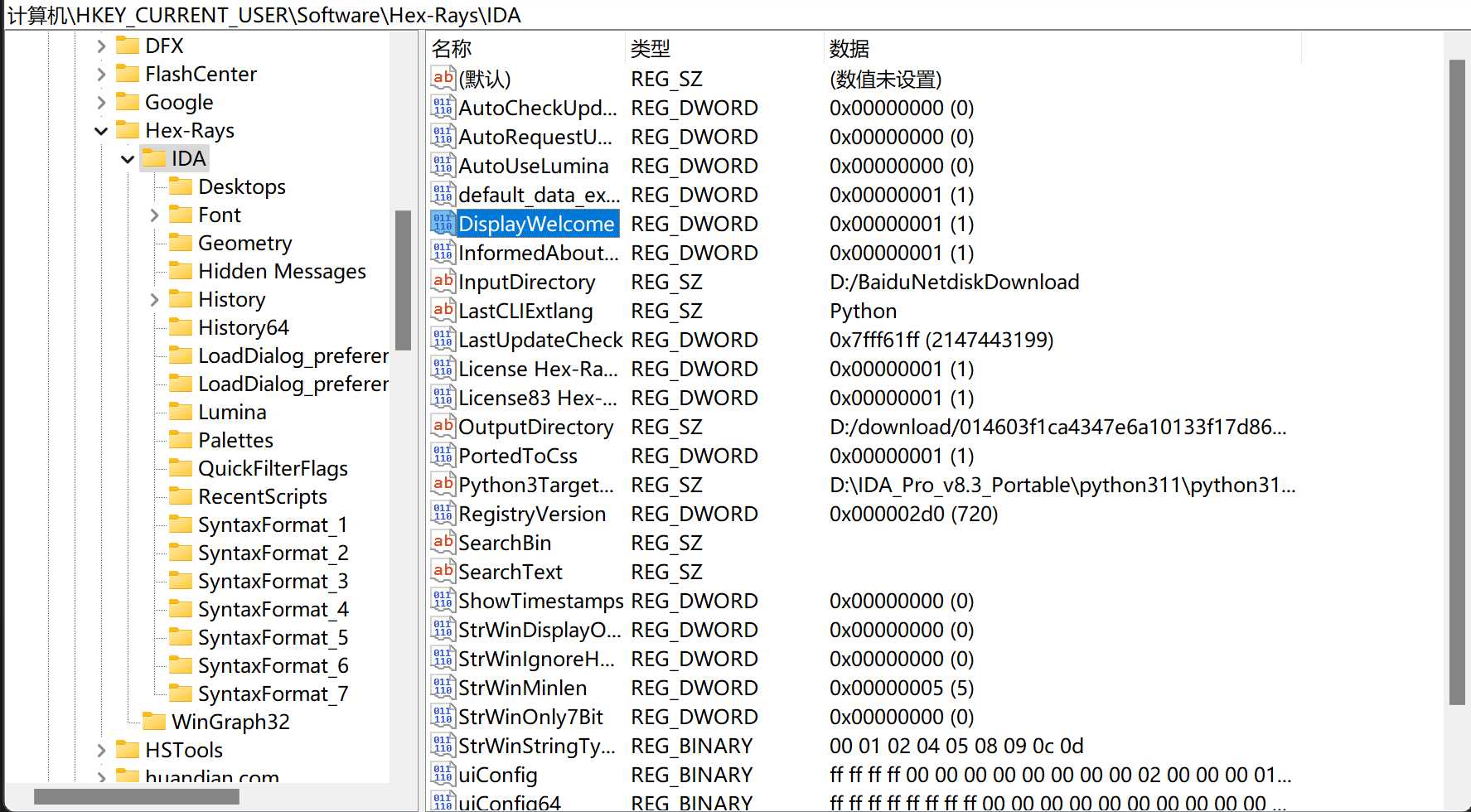Select the SyntaxFormat_1 key
The width and height of the screenshot is (1471, 812).
pos(273,524)
